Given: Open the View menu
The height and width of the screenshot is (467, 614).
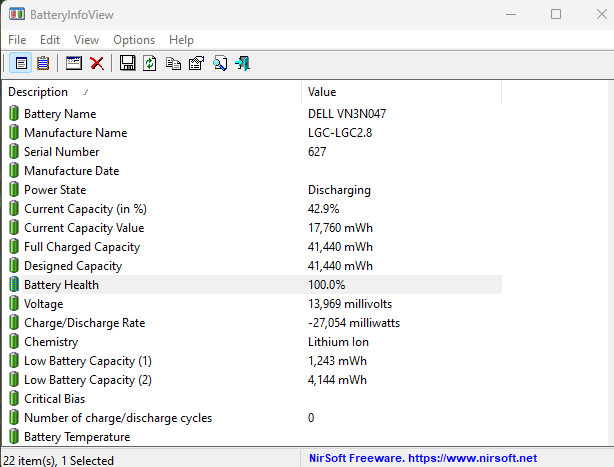Looking at the screenshot, I should coord(86,40).
